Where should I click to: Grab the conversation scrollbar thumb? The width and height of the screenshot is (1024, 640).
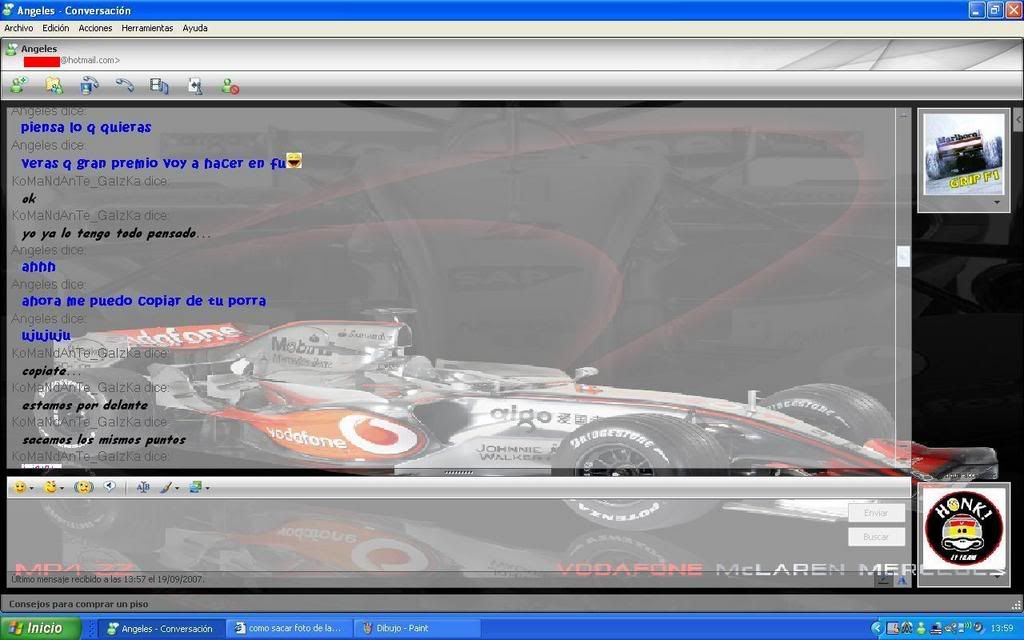pos(903,256)
